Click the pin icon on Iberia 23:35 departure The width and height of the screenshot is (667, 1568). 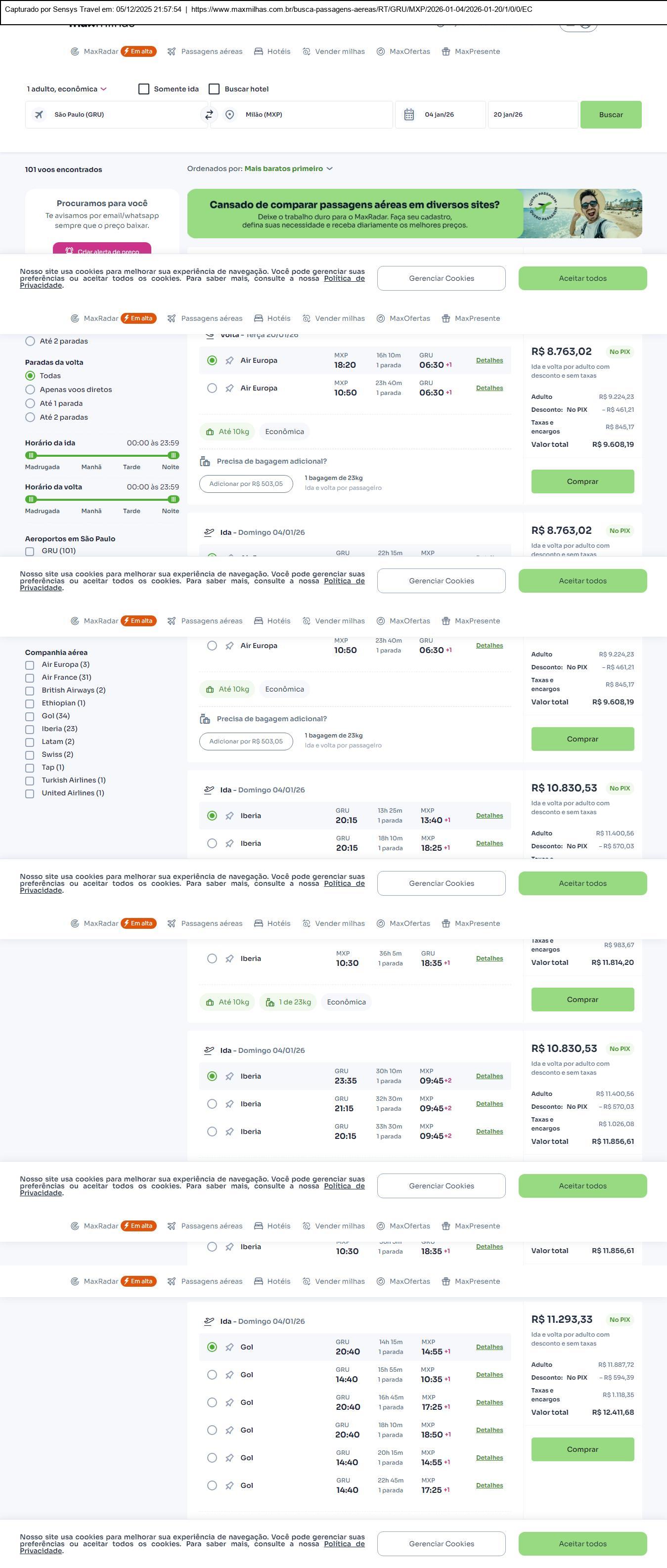pyautogui.click(x=229, y=1076)
